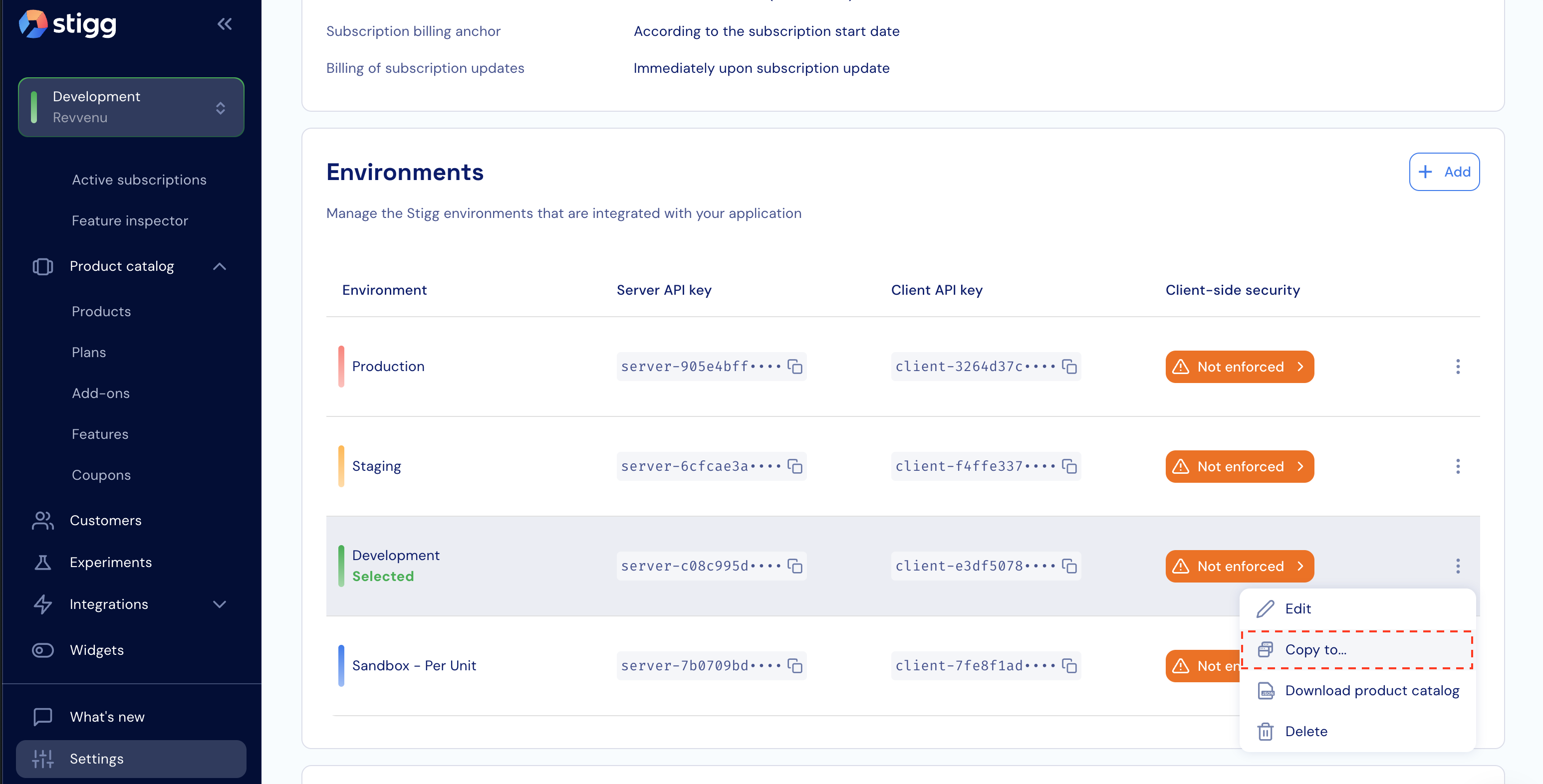Image resolution: width=1543 pixels, height=784 pixels.
Task: Click the Server API key column header
Action: coord(664,290)
